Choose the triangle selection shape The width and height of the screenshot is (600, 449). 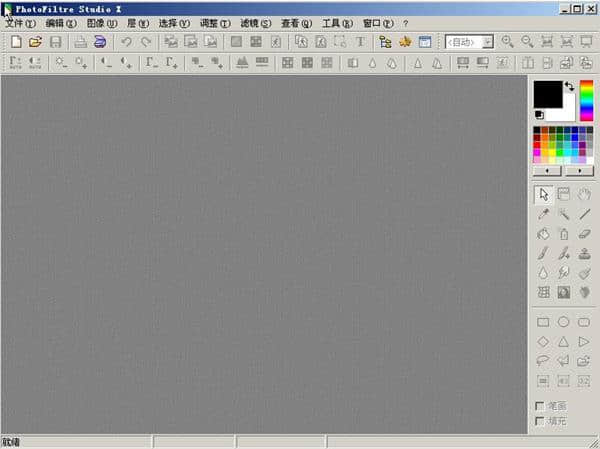pos(564,341)
